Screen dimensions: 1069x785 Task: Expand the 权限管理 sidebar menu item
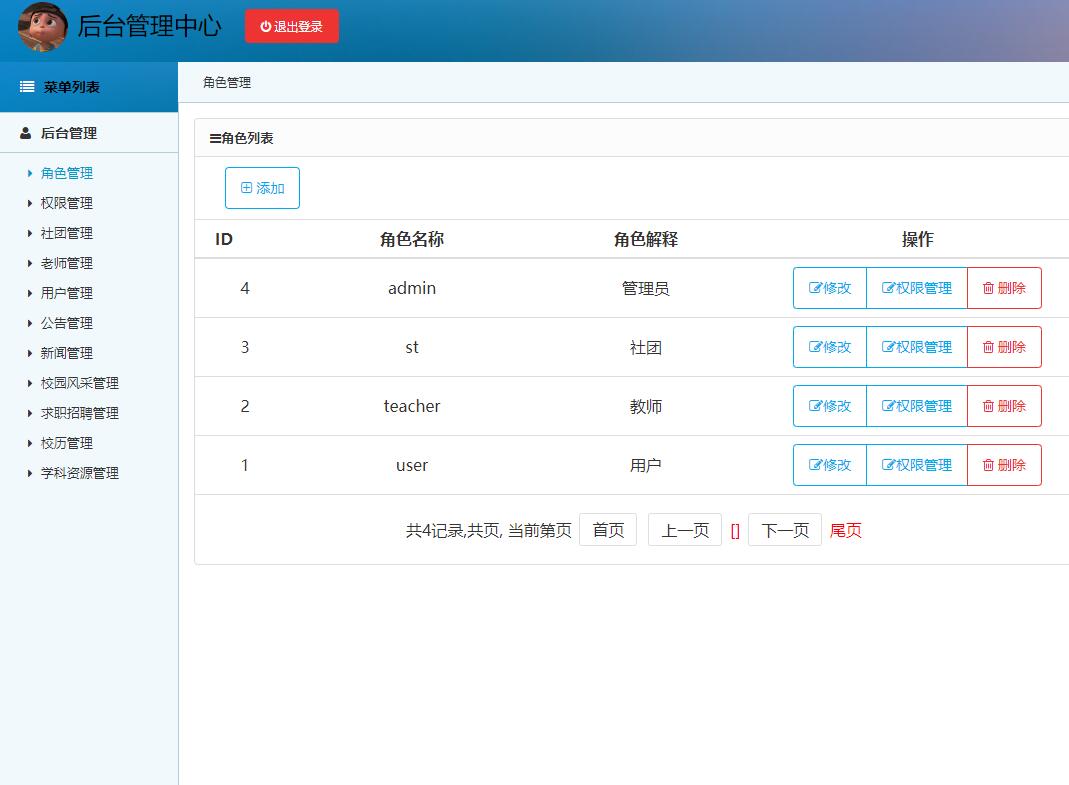pyautogui.click(x=67, y=203)
